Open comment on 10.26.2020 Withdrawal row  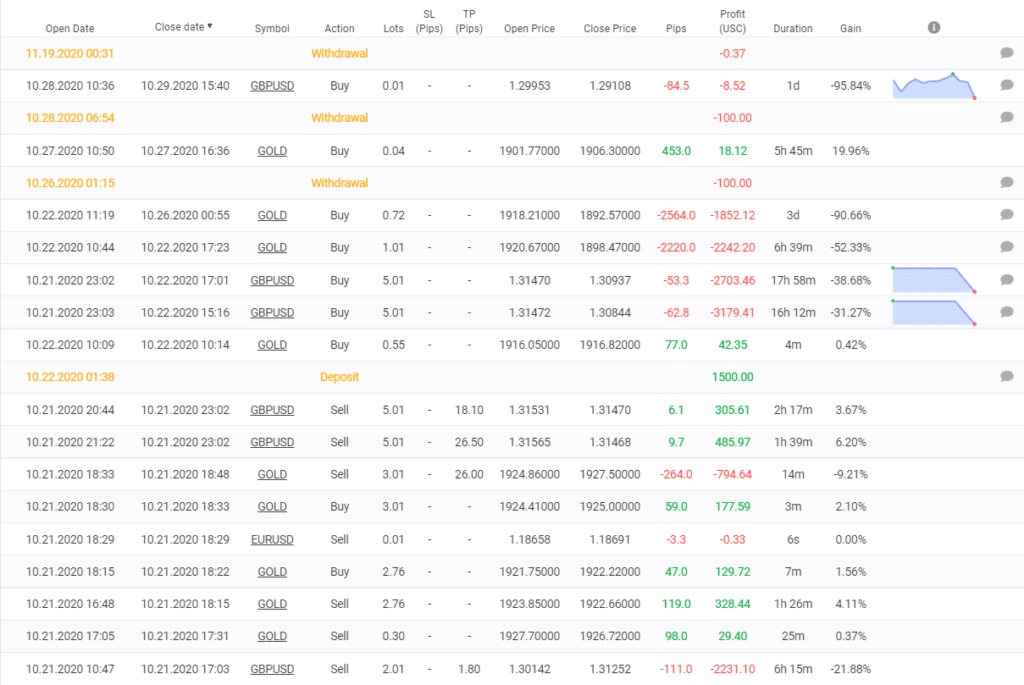(x=1007, y=183)
